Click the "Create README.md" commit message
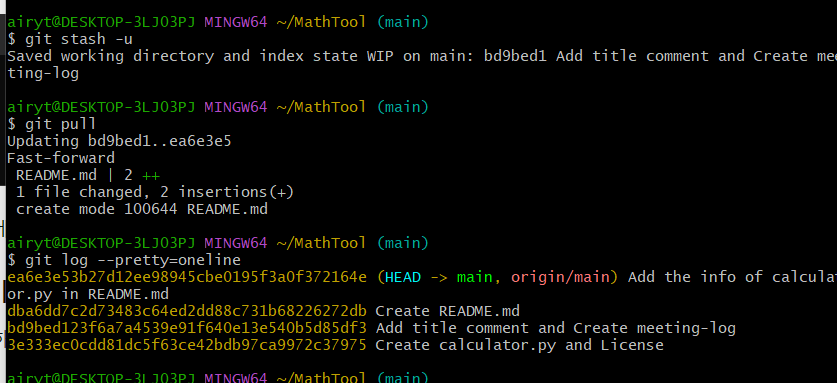The height and width of the screenshot is (383, 837). click(x=447, y=311)
